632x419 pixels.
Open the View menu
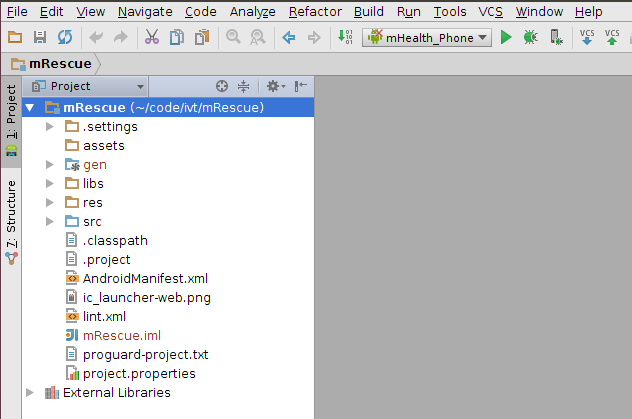pyautogui.click(x=91, y=12)
